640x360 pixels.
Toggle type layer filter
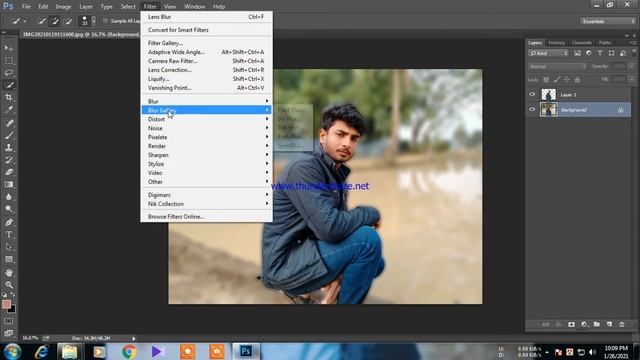coord(600,53)
